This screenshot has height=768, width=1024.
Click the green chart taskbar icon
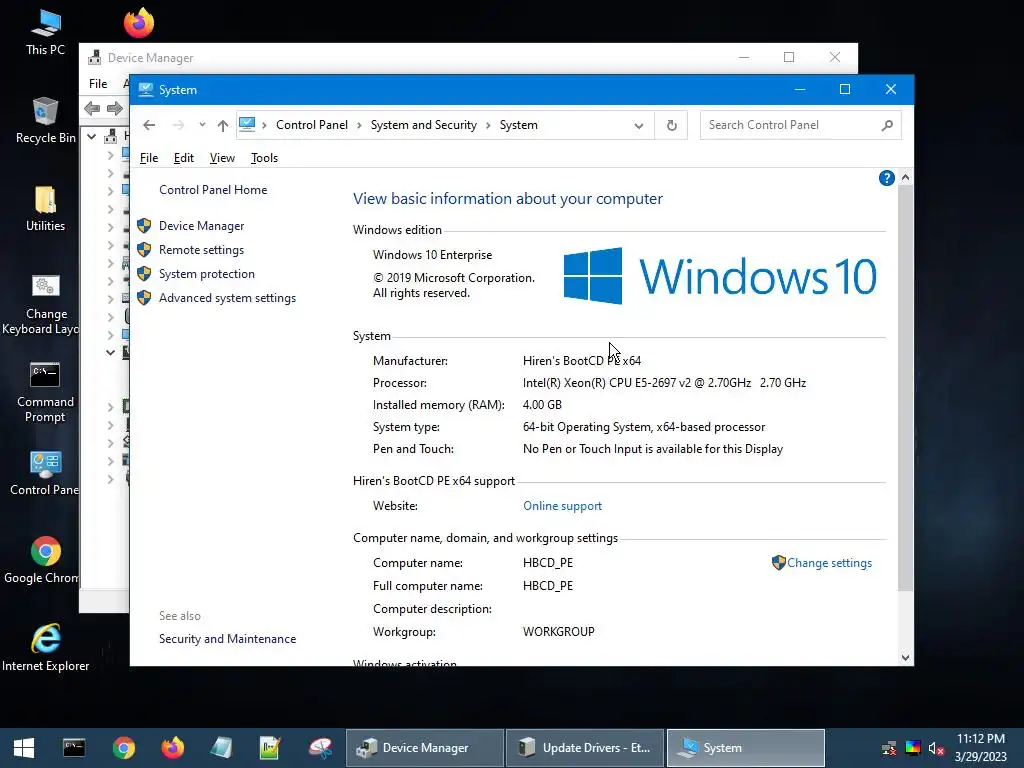pos(270,748)
